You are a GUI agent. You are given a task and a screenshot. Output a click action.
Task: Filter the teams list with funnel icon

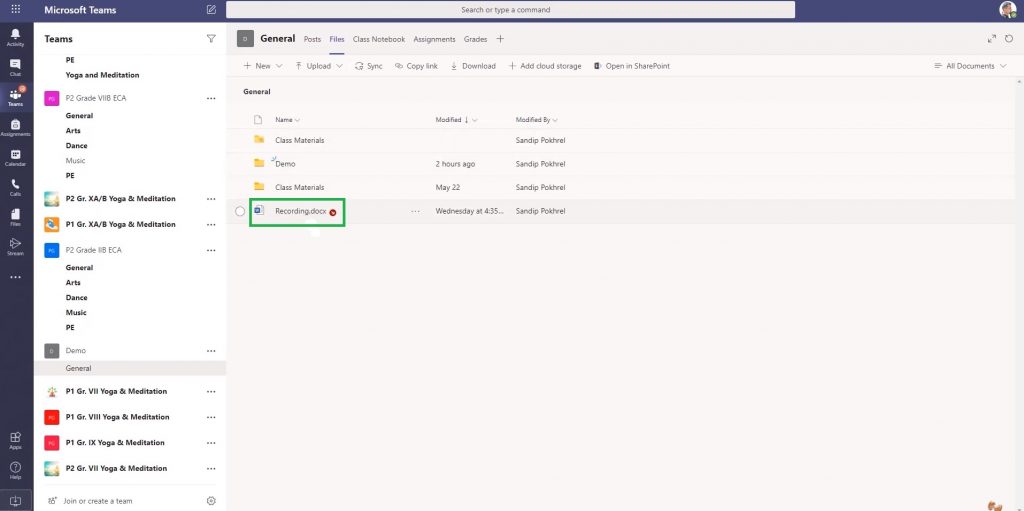coord(211,39)
